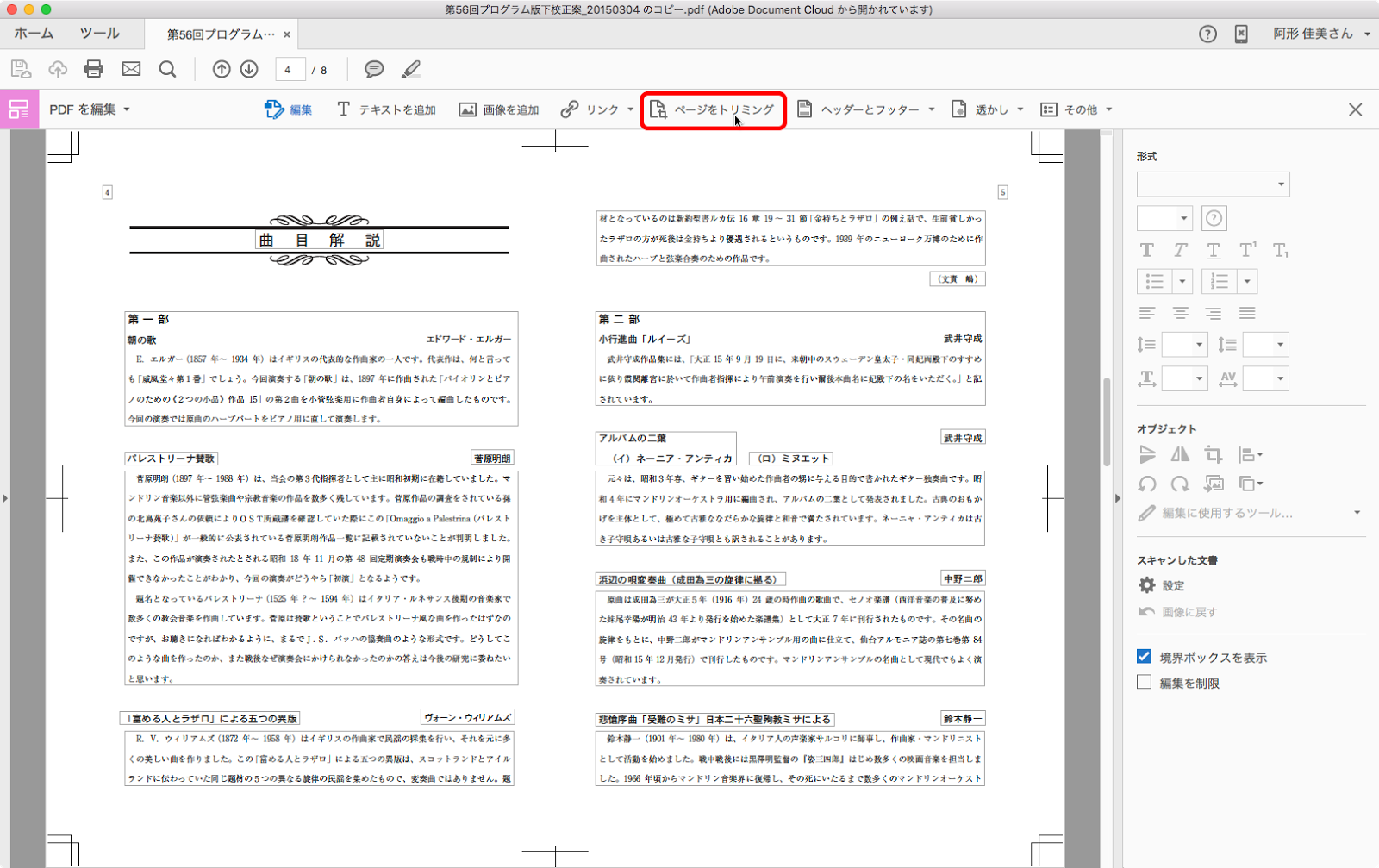Open the character spacing dropdown
1379x868 pixels.
point(1265,378)
